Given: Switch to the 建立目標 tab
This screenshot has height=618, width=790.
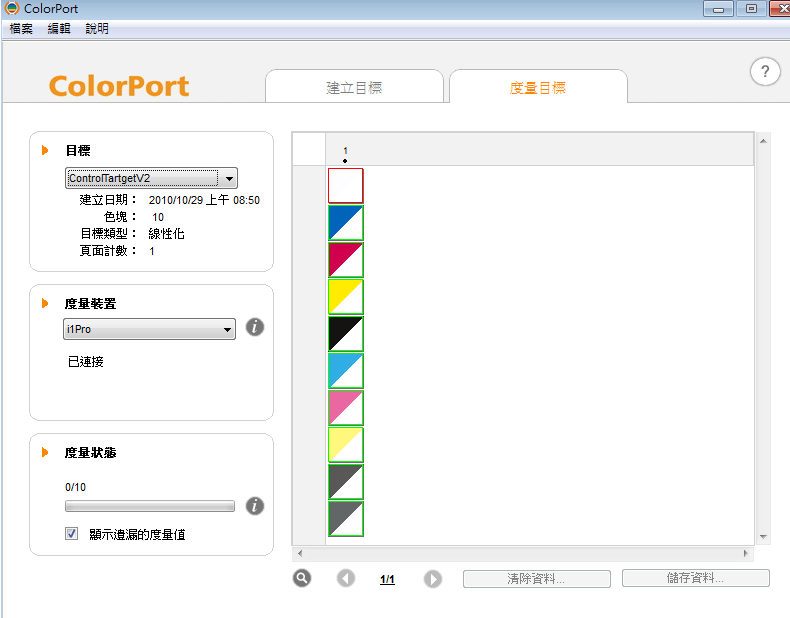Looking at the screenshot, I should [x=354, y=87].
